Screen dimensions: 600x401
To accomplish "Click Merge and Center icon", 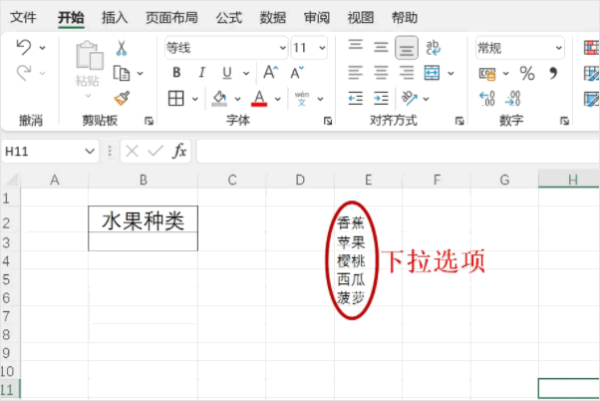I will (x=432, y=73).
